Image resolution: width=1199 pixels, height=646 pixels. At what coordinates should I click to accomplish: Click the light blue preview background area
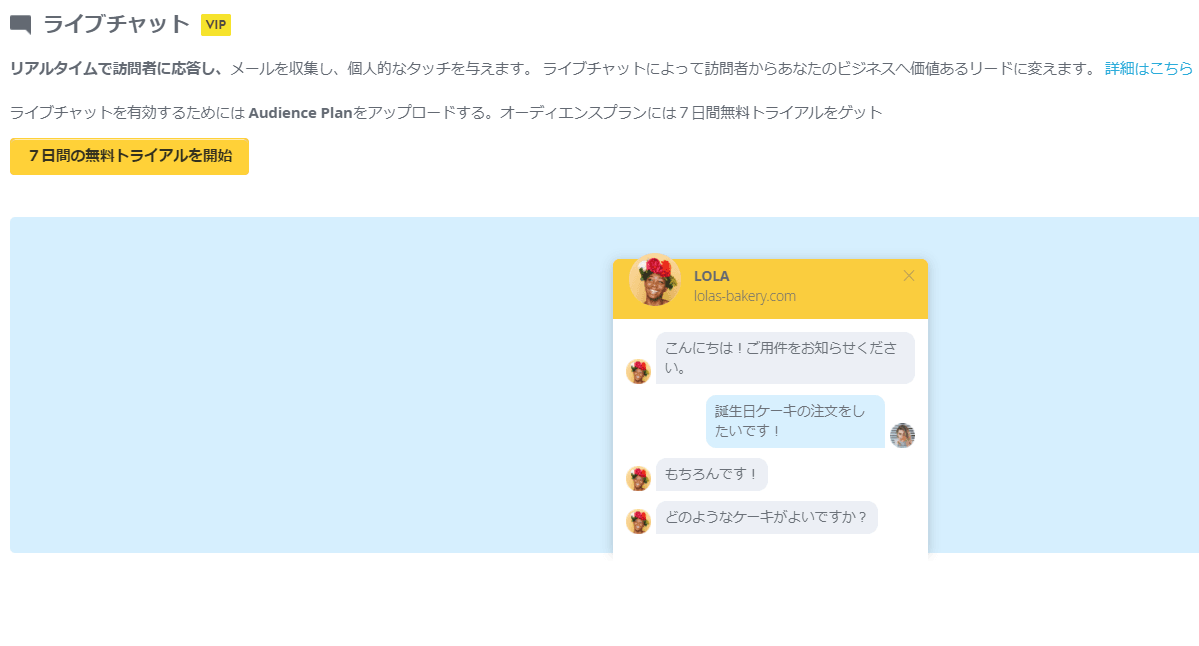point(300,400)
